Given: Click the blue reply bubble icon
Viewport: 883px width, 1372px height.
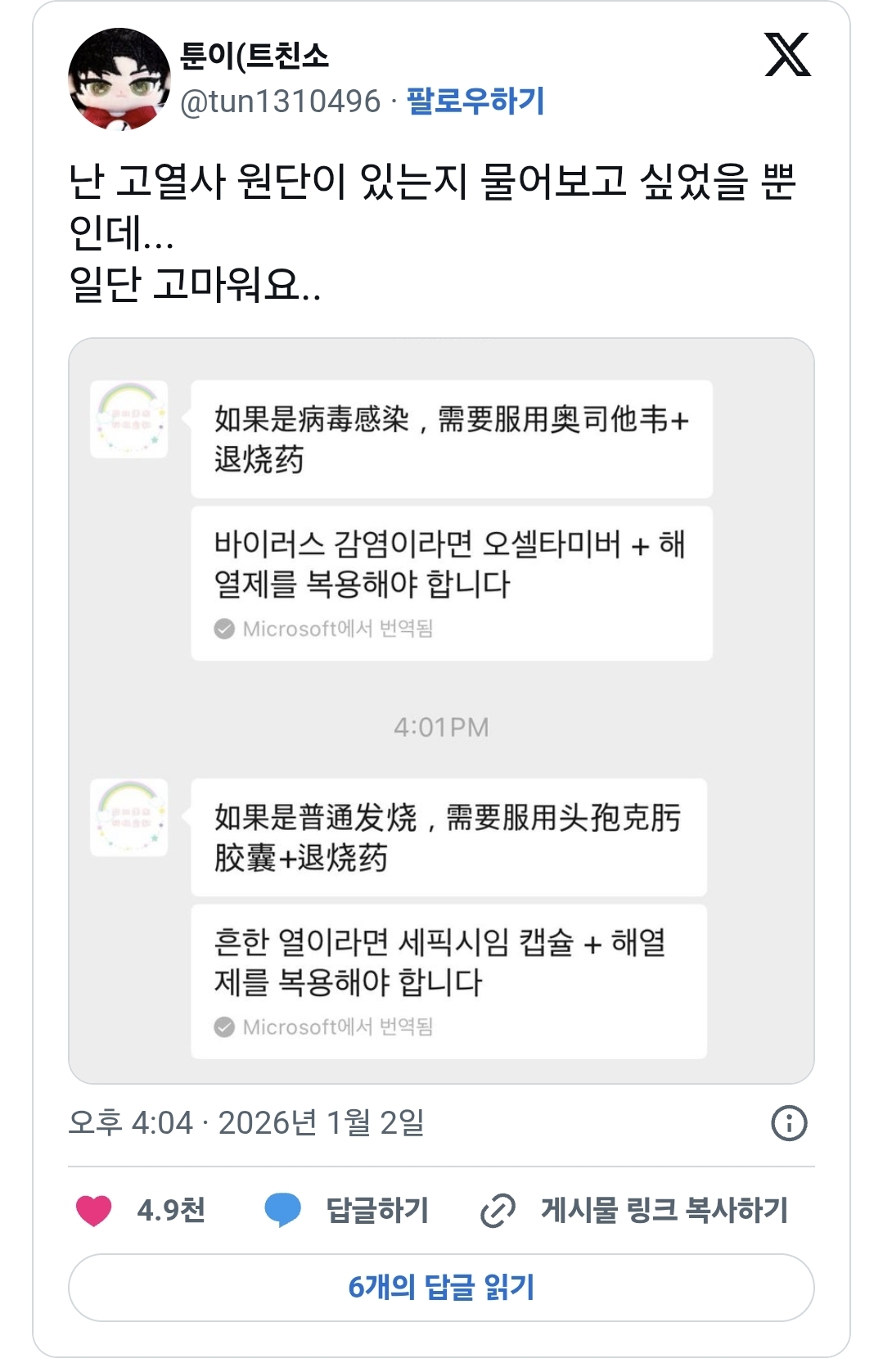Looking at the screenshot, I should (x=283, y=1210).
